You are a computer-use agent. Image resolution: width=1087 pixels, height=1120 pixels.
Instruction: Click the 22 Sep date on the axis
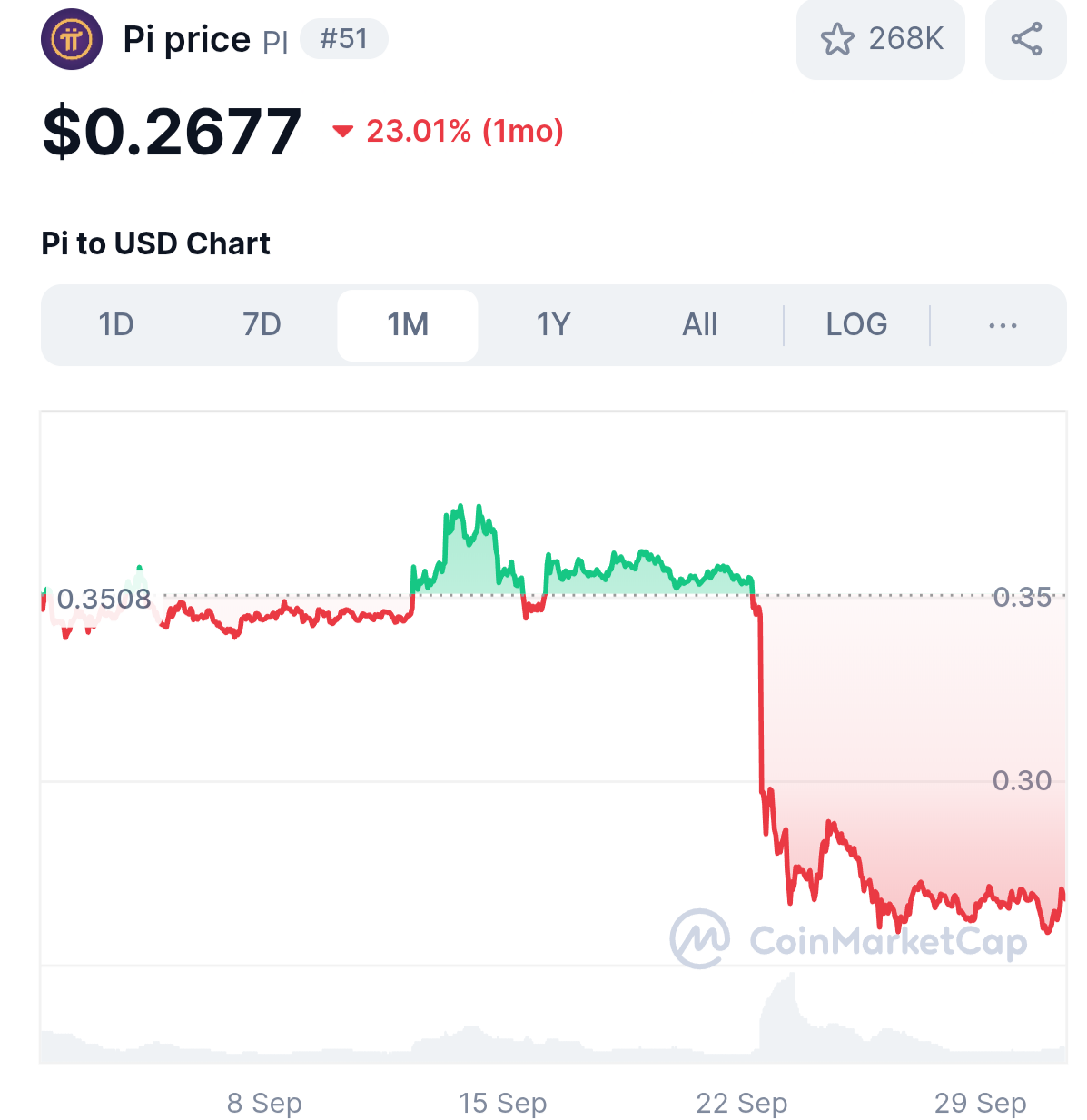point(741,1103)
